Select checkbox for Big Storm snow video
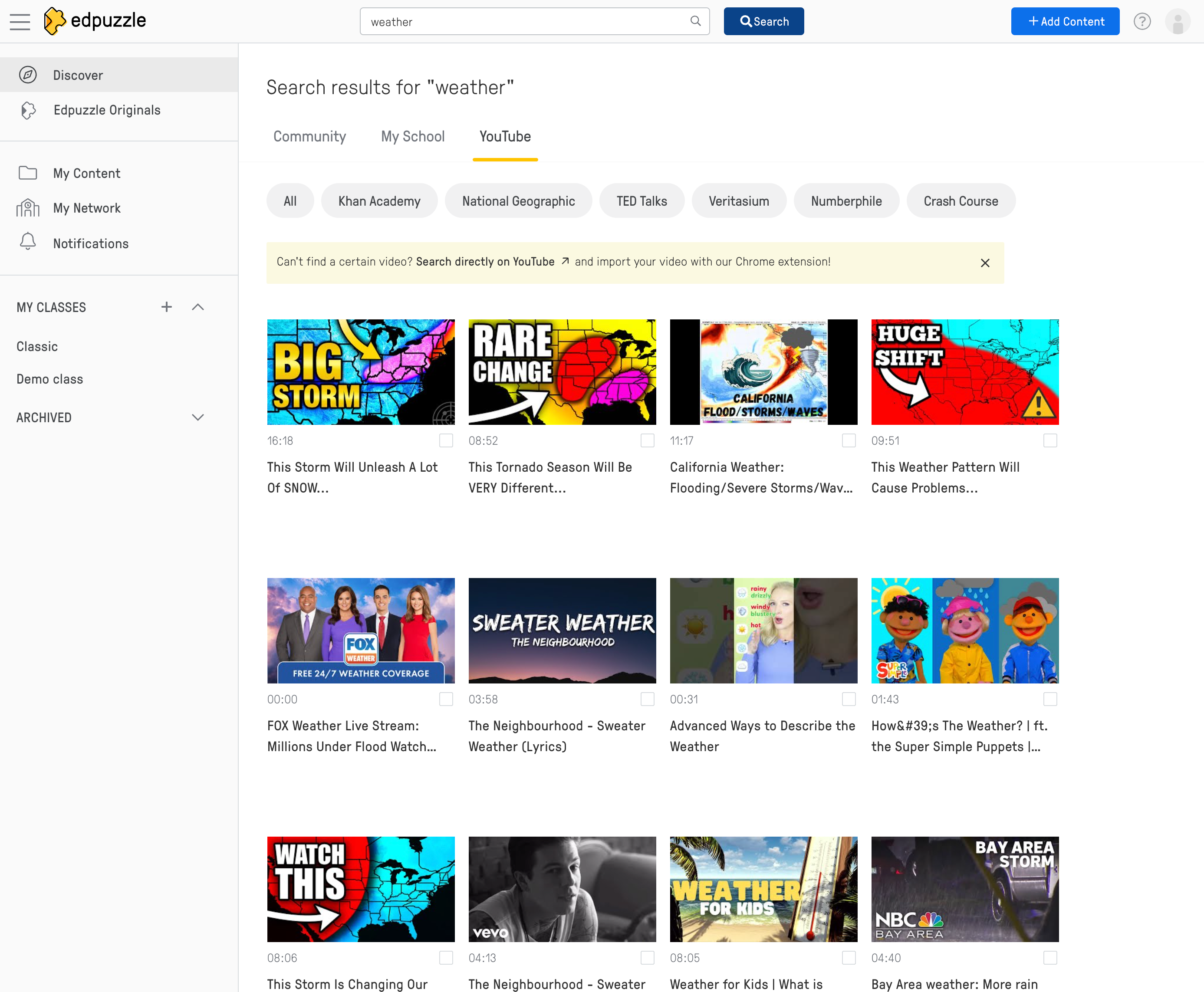 click(446, 440)
